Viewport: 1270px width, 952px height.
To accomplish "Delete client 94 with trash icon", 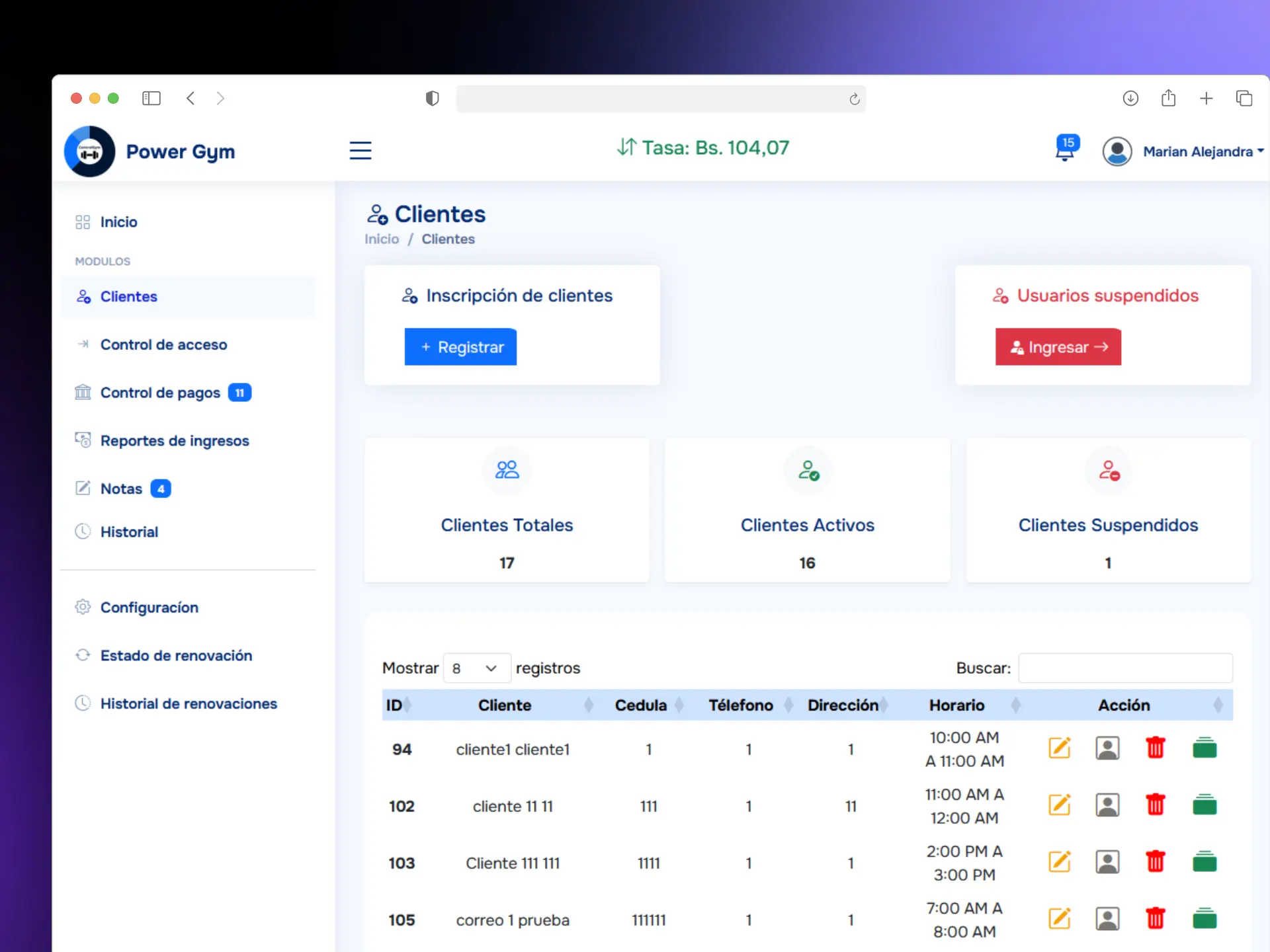I will point(1156,748).
